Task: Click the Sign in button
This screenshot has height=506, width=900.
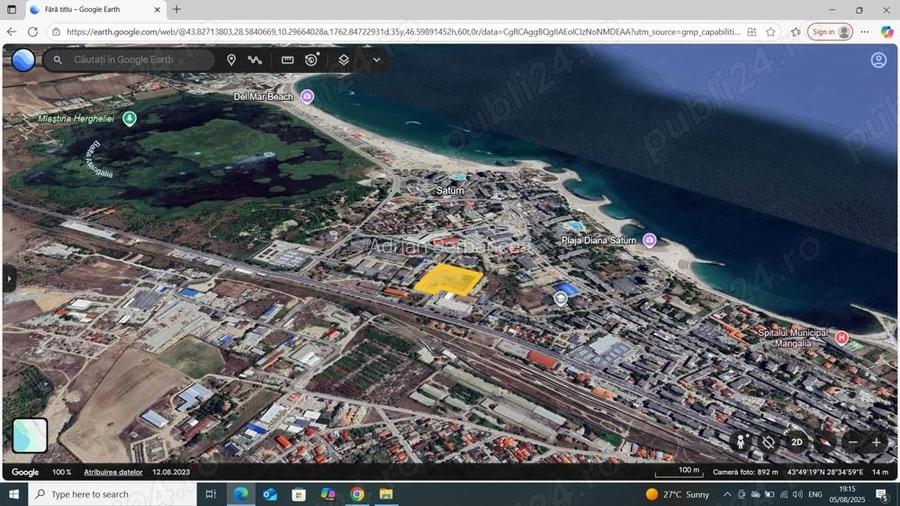Action: (x=829, y=32)
